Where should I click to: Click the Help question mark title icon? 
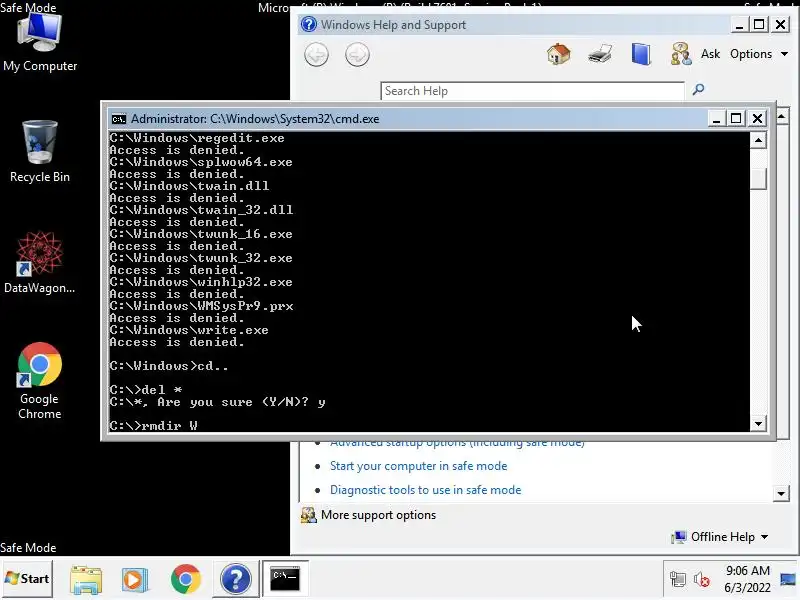[309, 24]
